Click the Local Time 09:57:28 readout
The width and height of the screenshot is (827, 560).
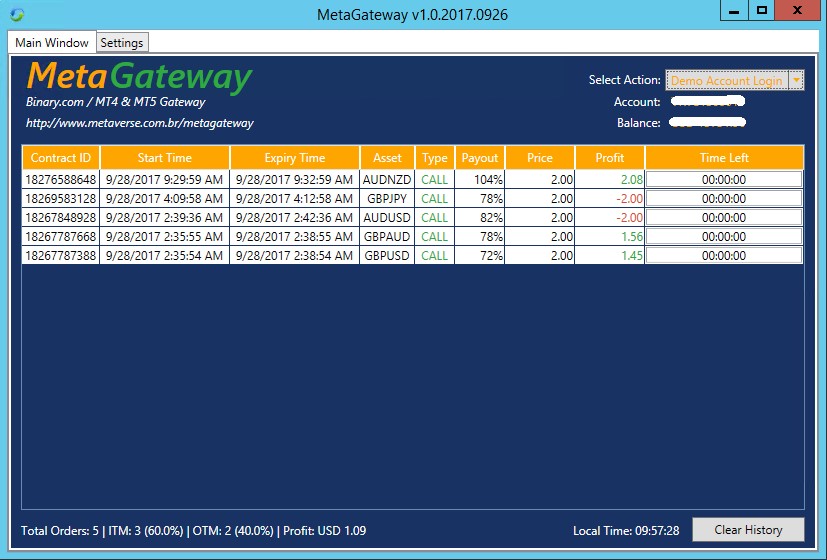[x=626, y=530]
